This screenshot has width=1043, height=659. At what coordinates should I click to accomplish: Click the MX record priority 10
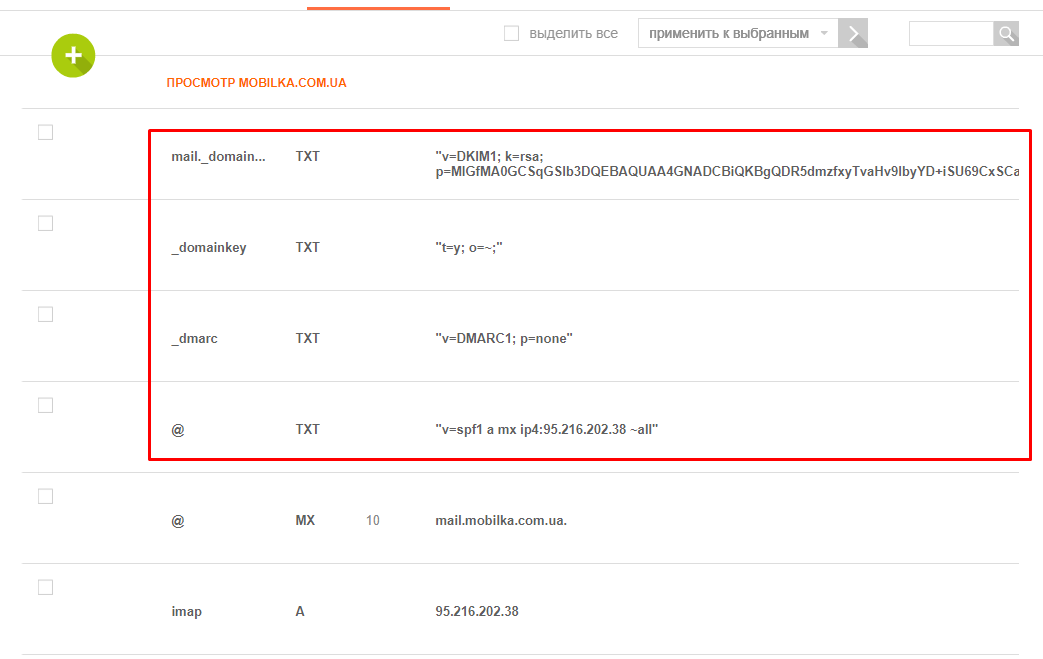point(373,520)
